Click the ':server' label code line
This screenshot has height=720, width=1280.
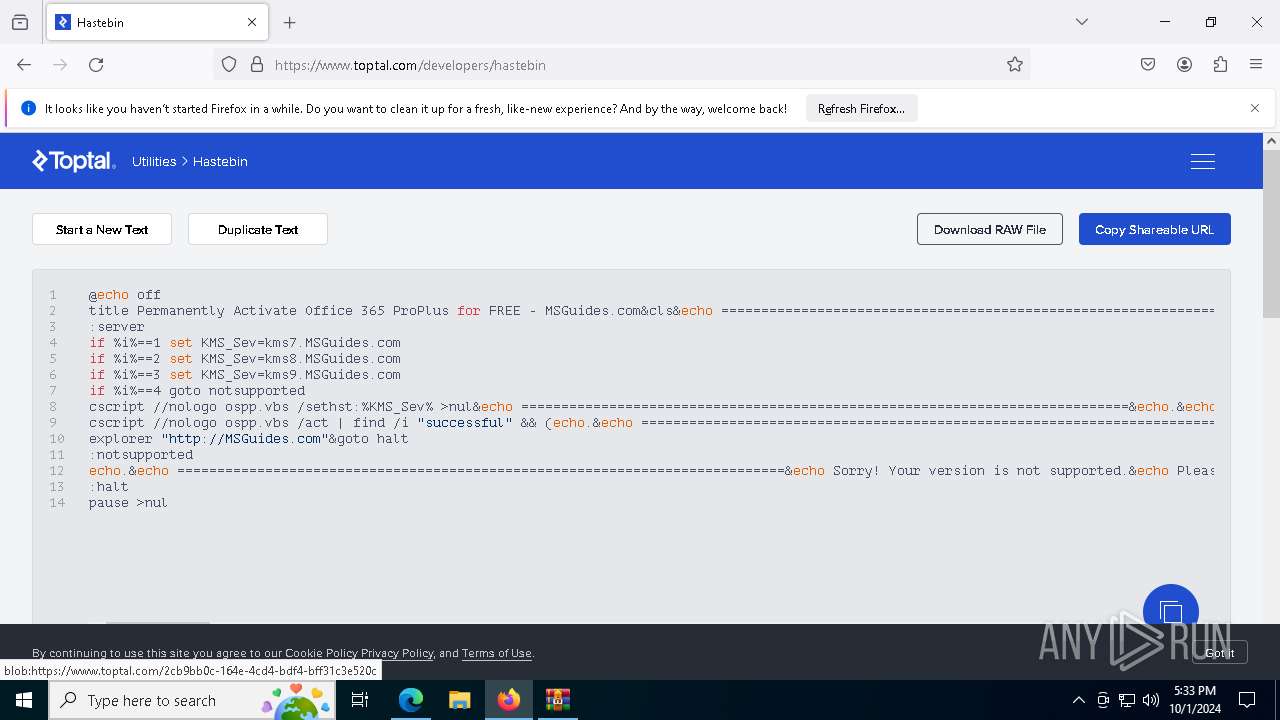(x=117, y=327)
